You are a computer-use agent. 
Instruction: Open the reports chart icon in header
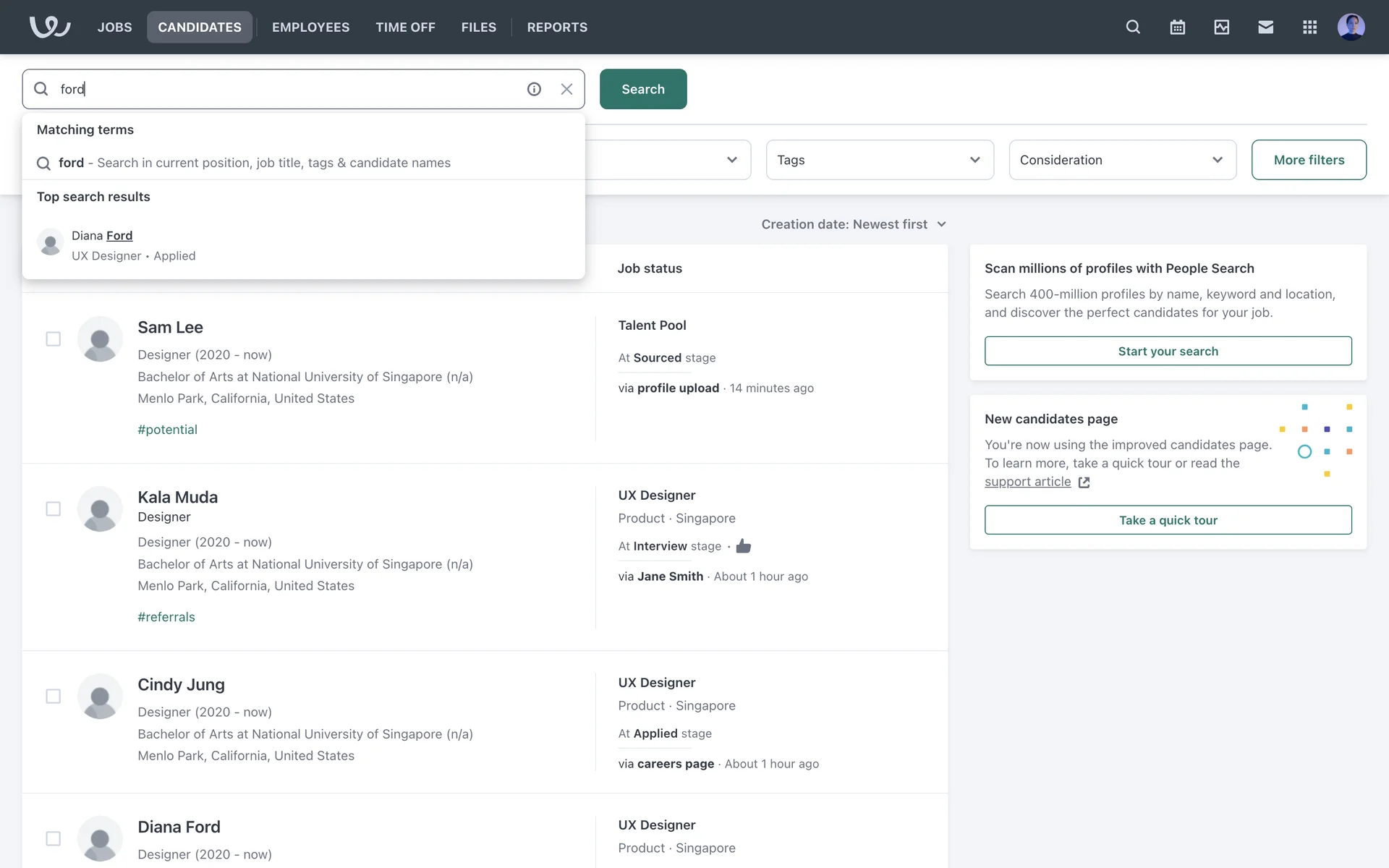pos(1221,27)
